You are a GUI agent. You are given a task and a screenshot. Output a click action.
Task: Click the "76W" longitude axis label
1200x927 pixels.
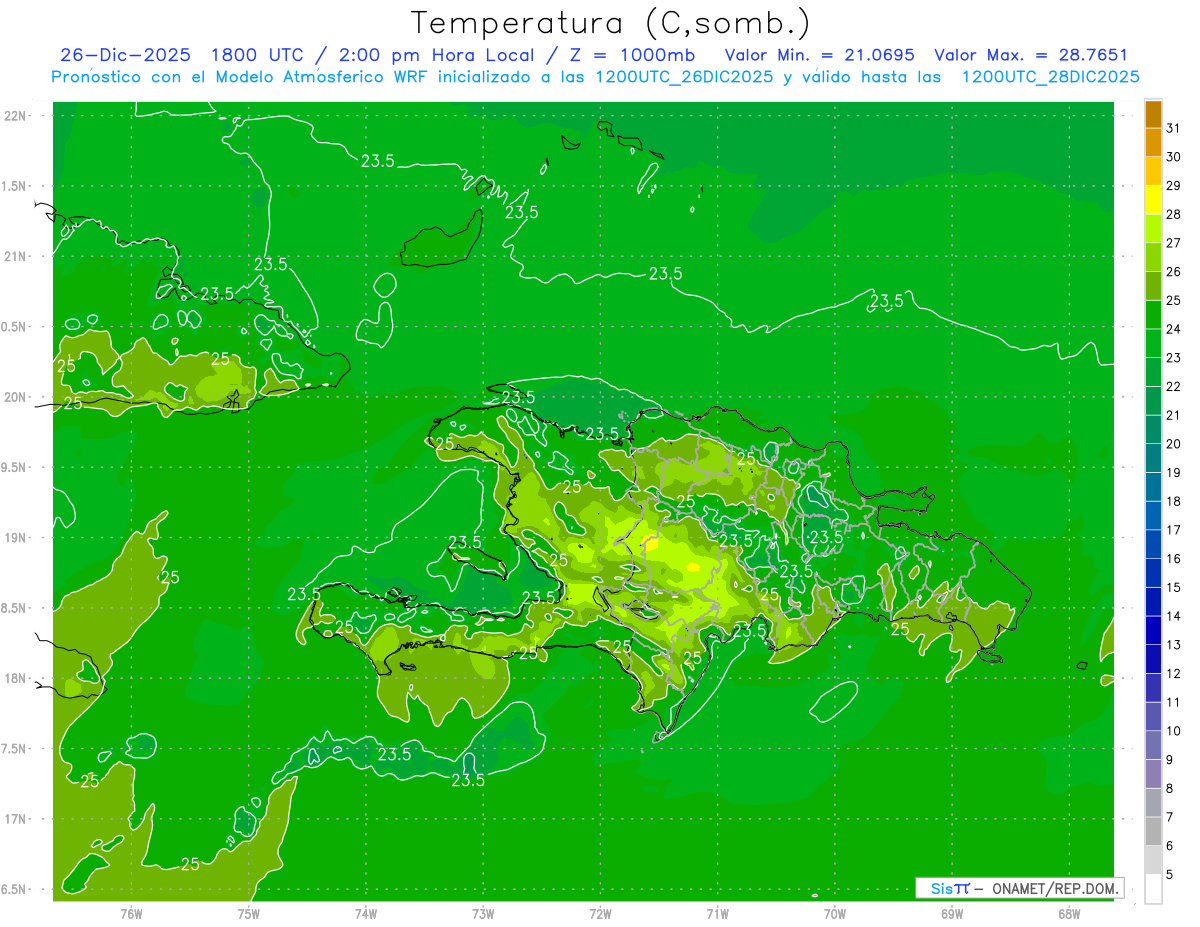click(x=131, y=914)
